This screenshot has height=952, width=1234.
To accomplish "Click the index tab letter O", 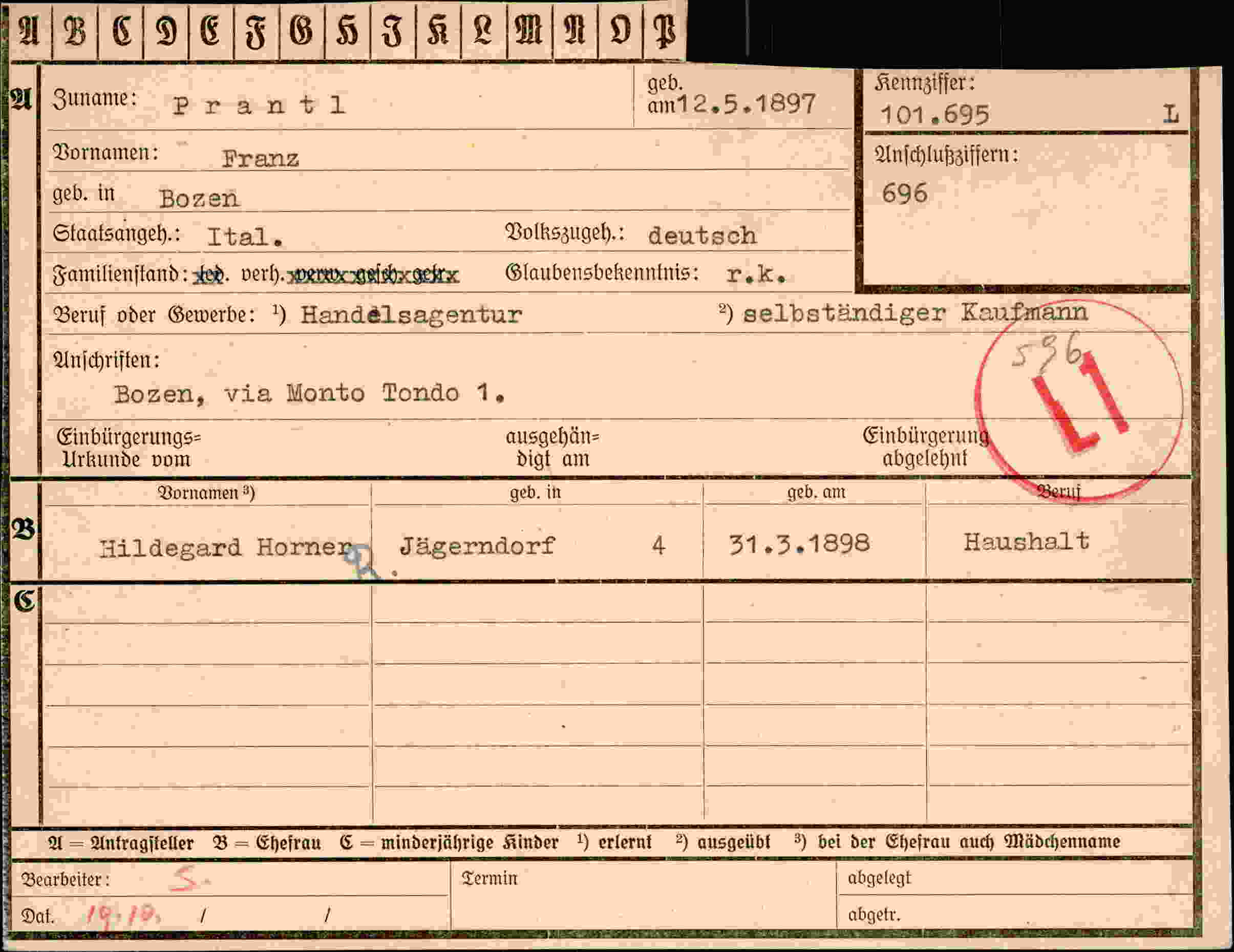I will (621, 30).
